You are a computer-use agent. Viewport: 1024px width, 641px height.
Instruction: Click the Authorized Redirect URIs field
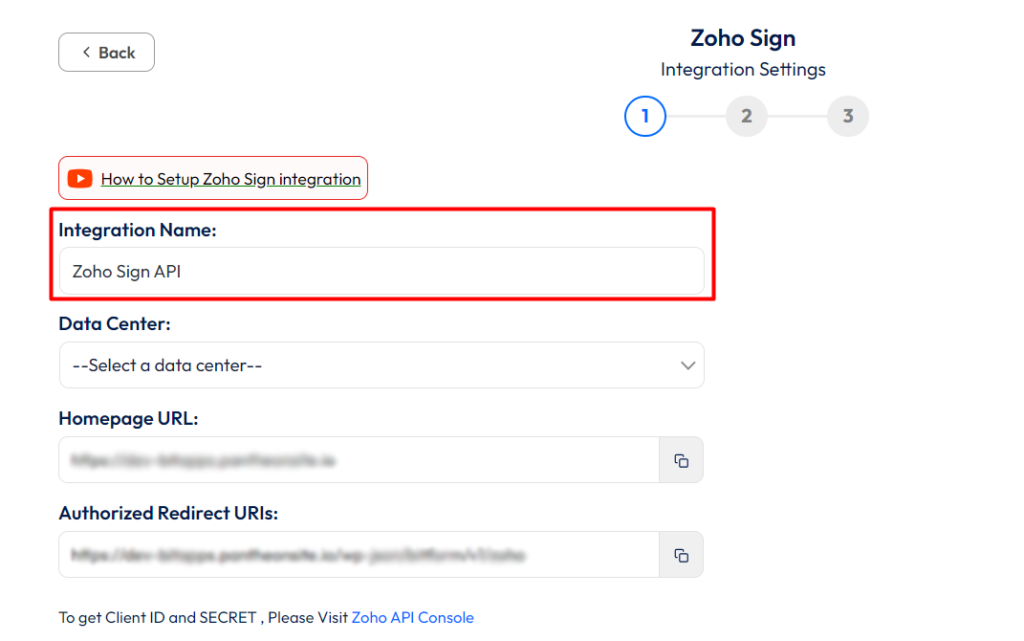(350, 554)
